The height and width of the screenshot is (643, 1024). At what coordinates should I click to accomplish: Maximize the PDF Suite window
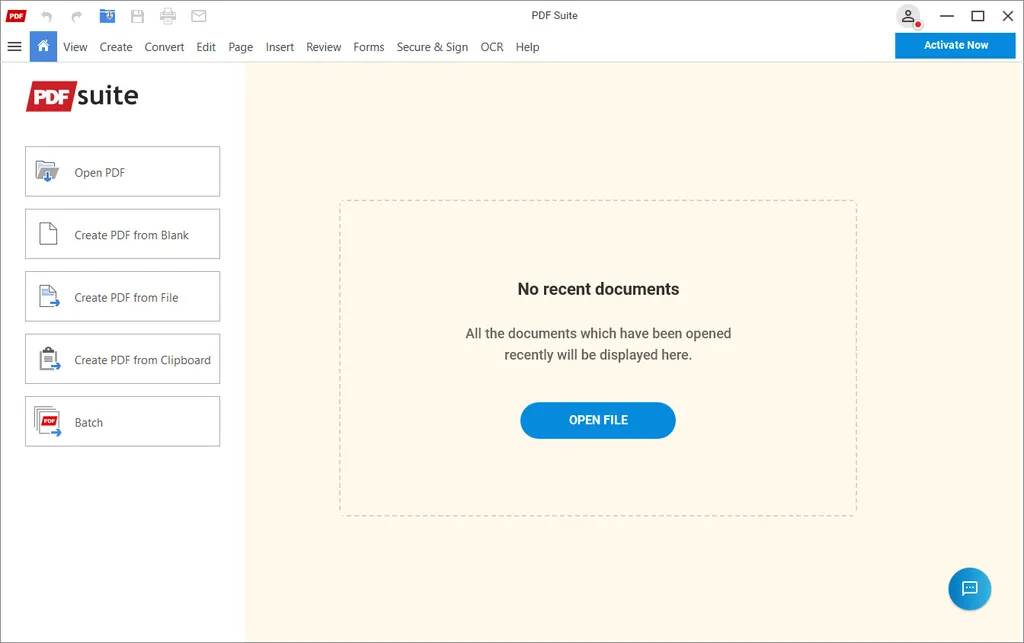click(x=978, y=16)
